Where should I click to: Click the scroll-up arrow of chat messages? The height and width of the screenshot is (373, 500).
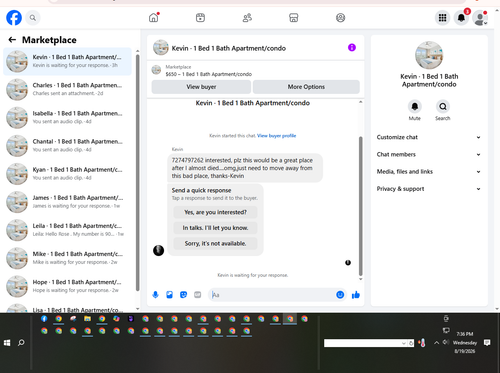(360, 102)
